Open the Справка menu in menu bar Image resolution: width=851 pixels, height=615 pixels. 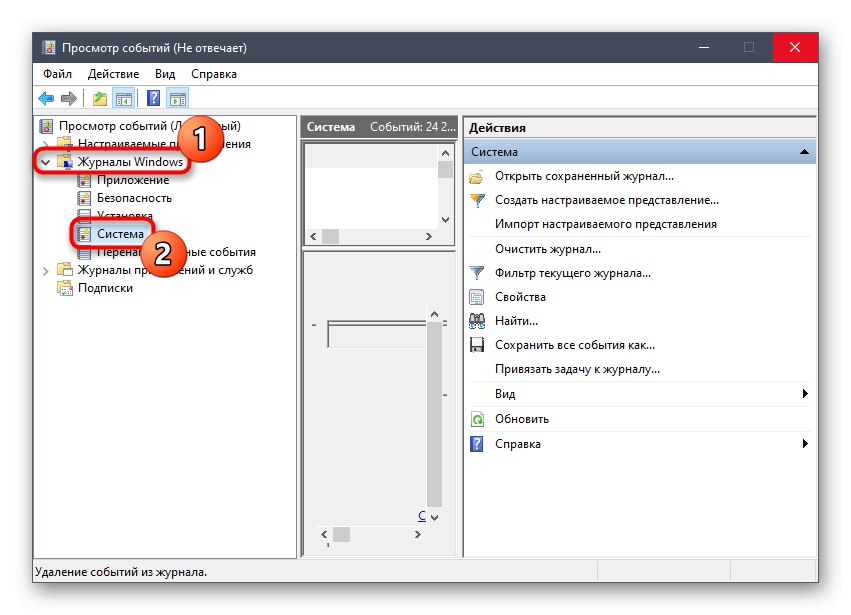[214, 74]
